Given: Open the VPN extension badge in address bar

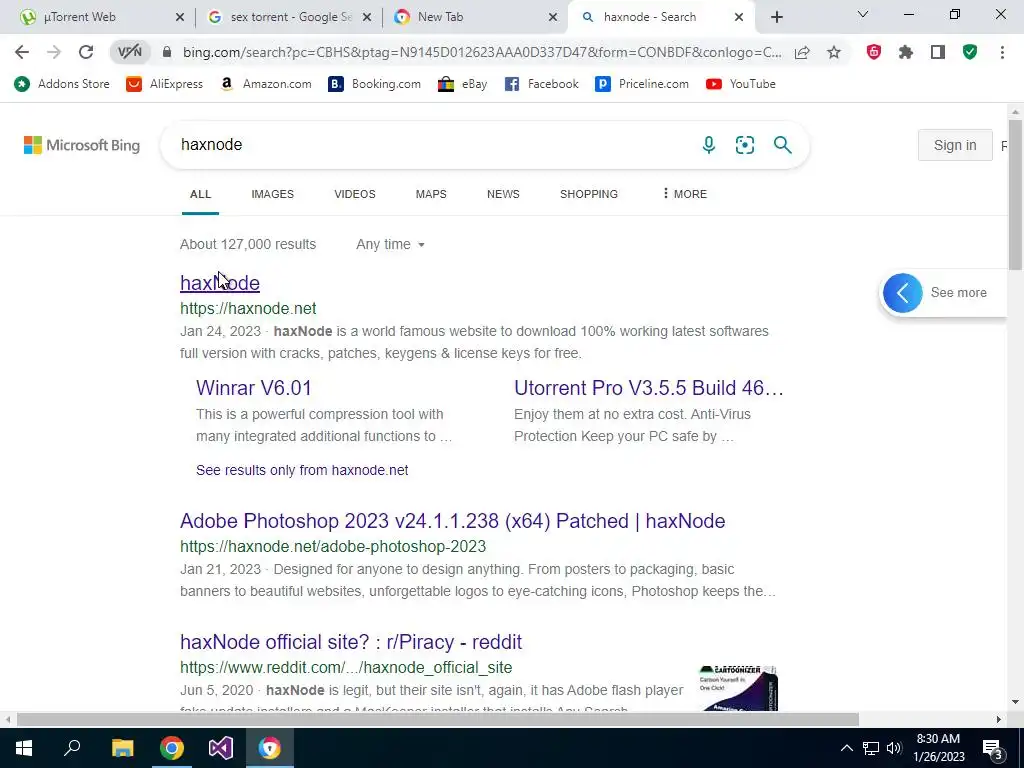Looking at the screenshot, I should click(129, 52).
